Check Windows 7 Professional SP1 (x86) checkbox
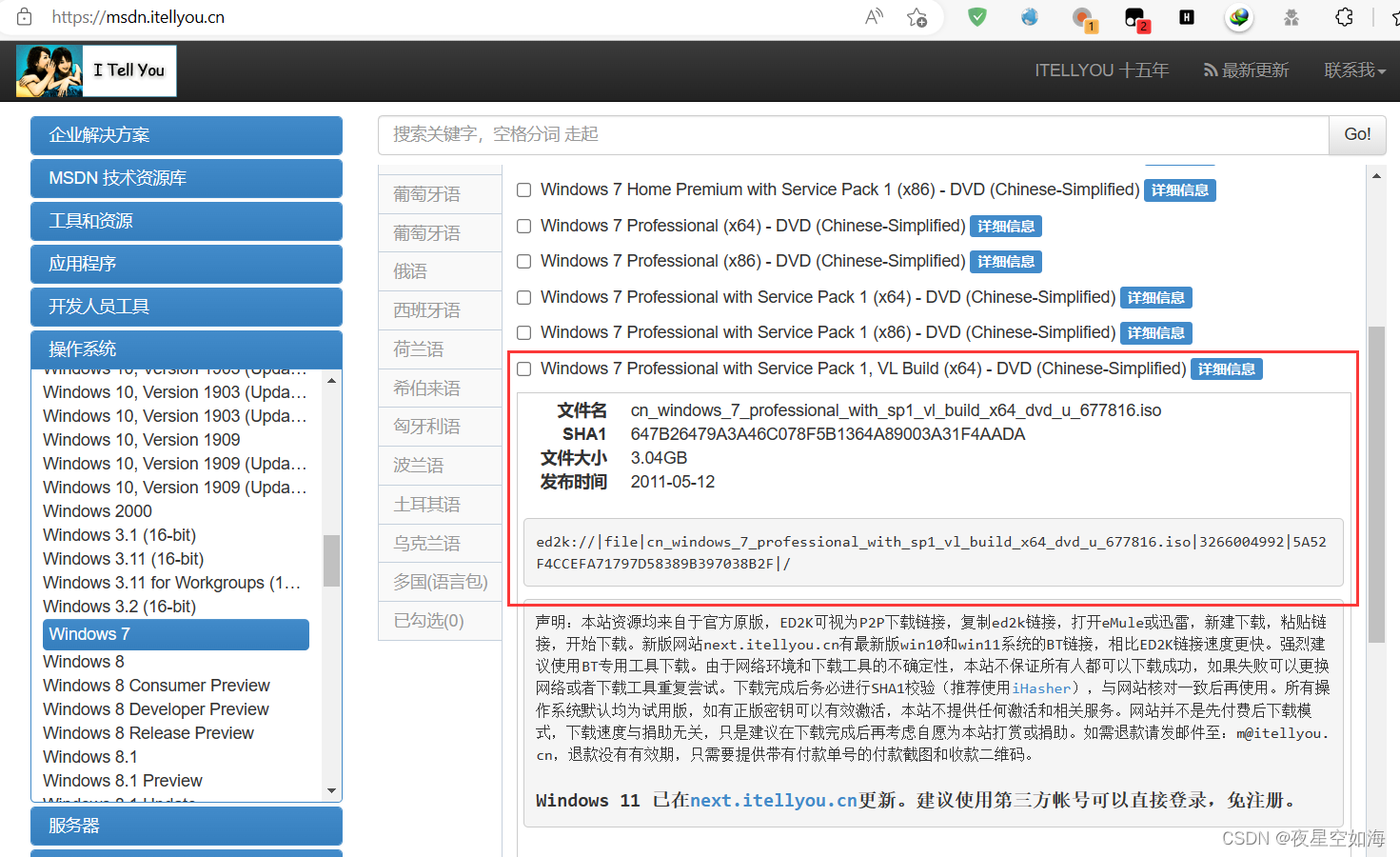Image resolution: width=1400 pixels, height=857 pixels. (523, 332)
